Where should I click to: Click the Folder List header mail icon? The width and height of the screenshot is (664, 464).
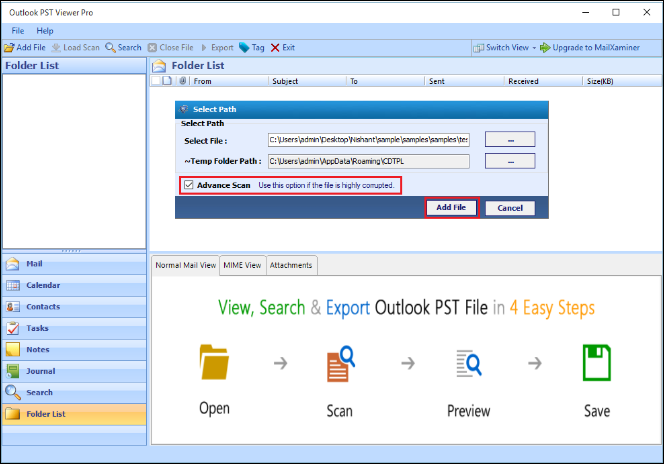pyautogui.click(x=159, y=66)
